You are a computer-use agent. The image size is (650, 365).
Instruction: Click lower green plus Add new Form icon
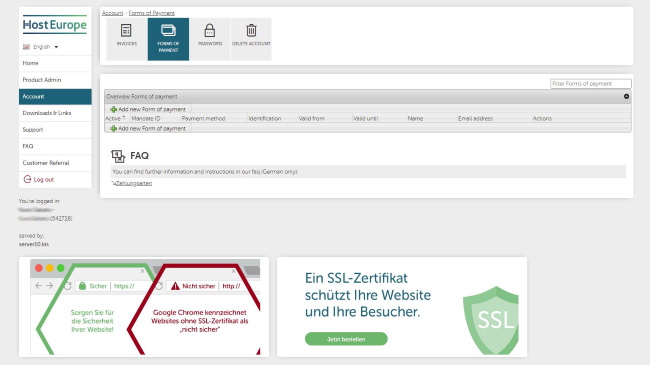[x=113, y=129]
